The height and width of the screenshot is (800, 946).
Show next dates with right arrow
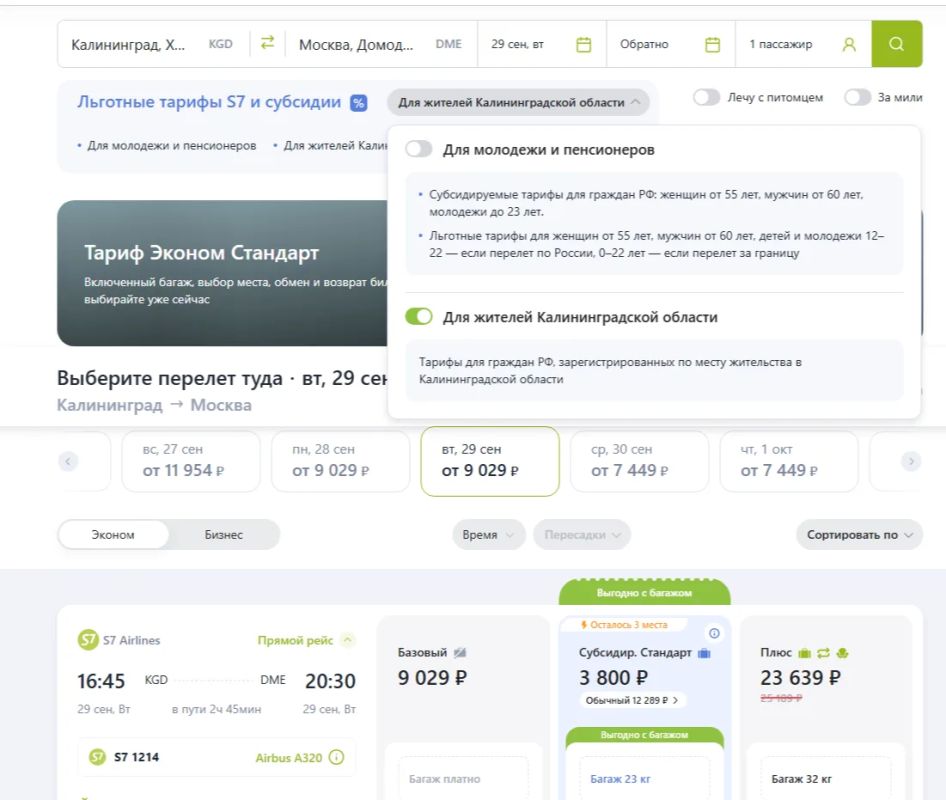click(x=911, y=462)
